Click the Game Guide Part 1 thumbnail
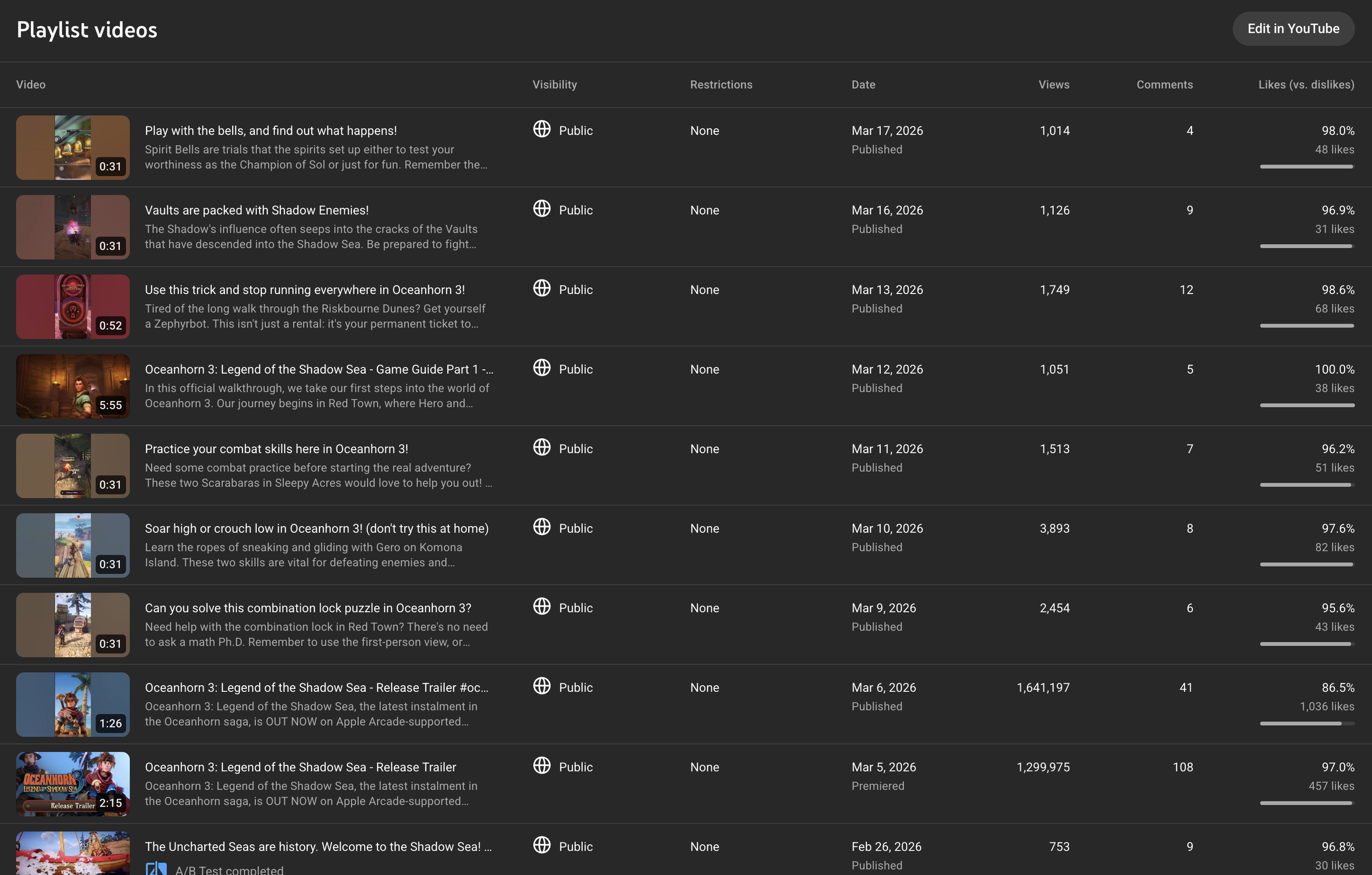The width and height of the screenshot is (1372, 875). click(x=72, y=386)
